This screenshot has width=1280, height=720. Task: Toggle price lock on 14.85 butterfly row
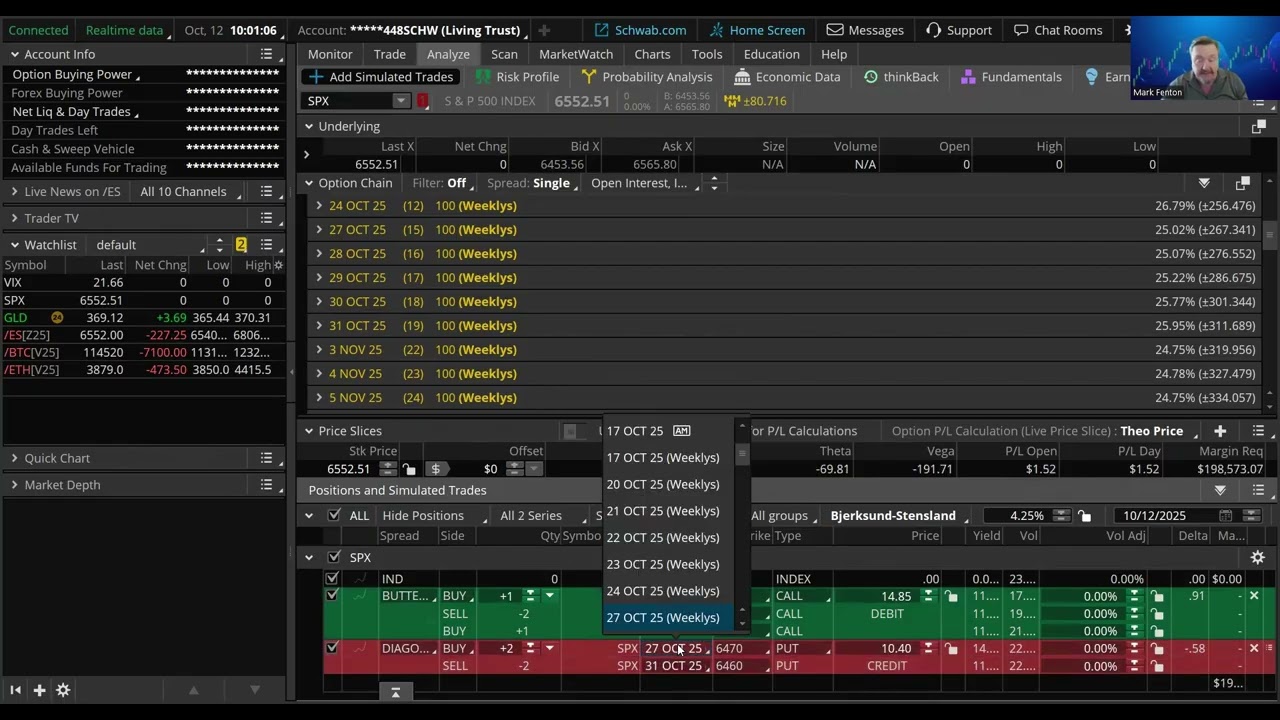click(x=951, y=596)
